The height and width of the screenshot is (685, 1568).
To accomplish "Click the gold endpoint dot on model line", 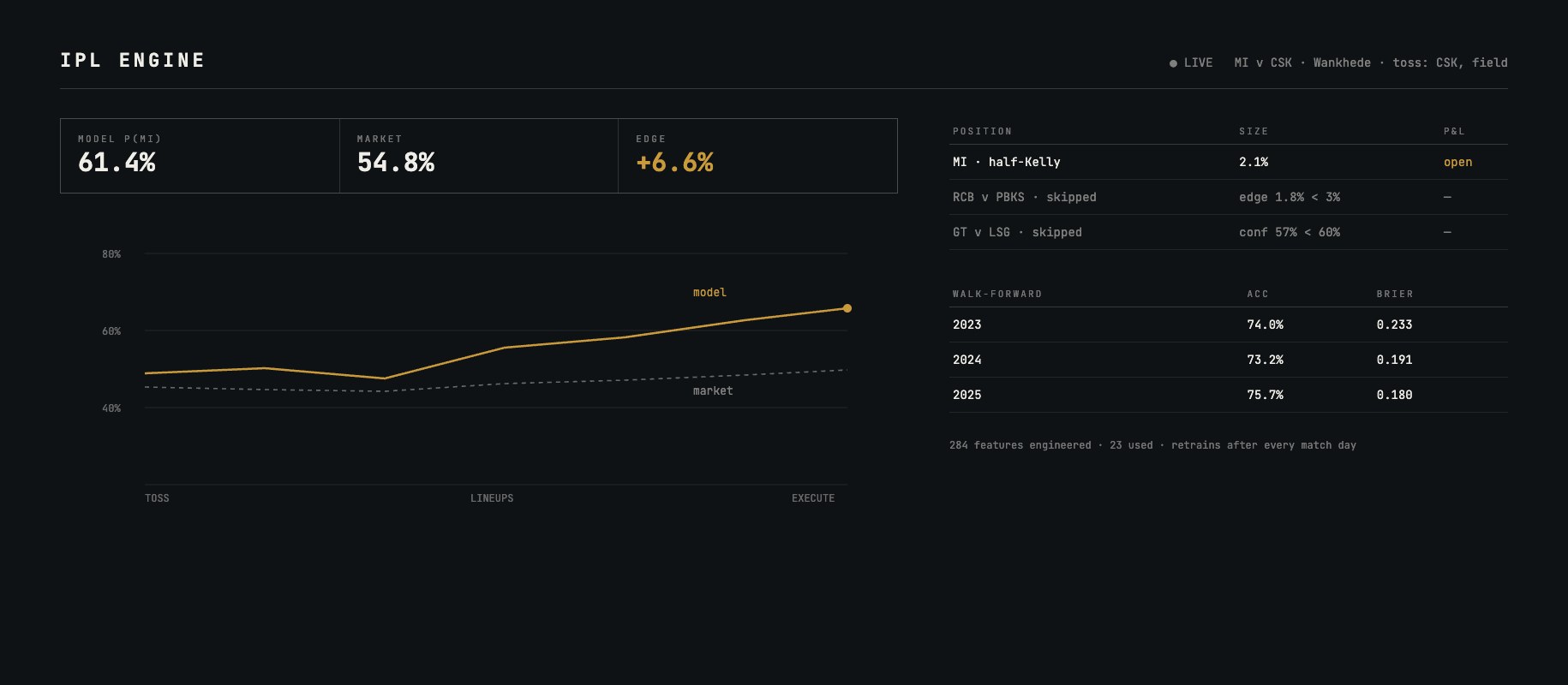I will click(x=847, y=308).
